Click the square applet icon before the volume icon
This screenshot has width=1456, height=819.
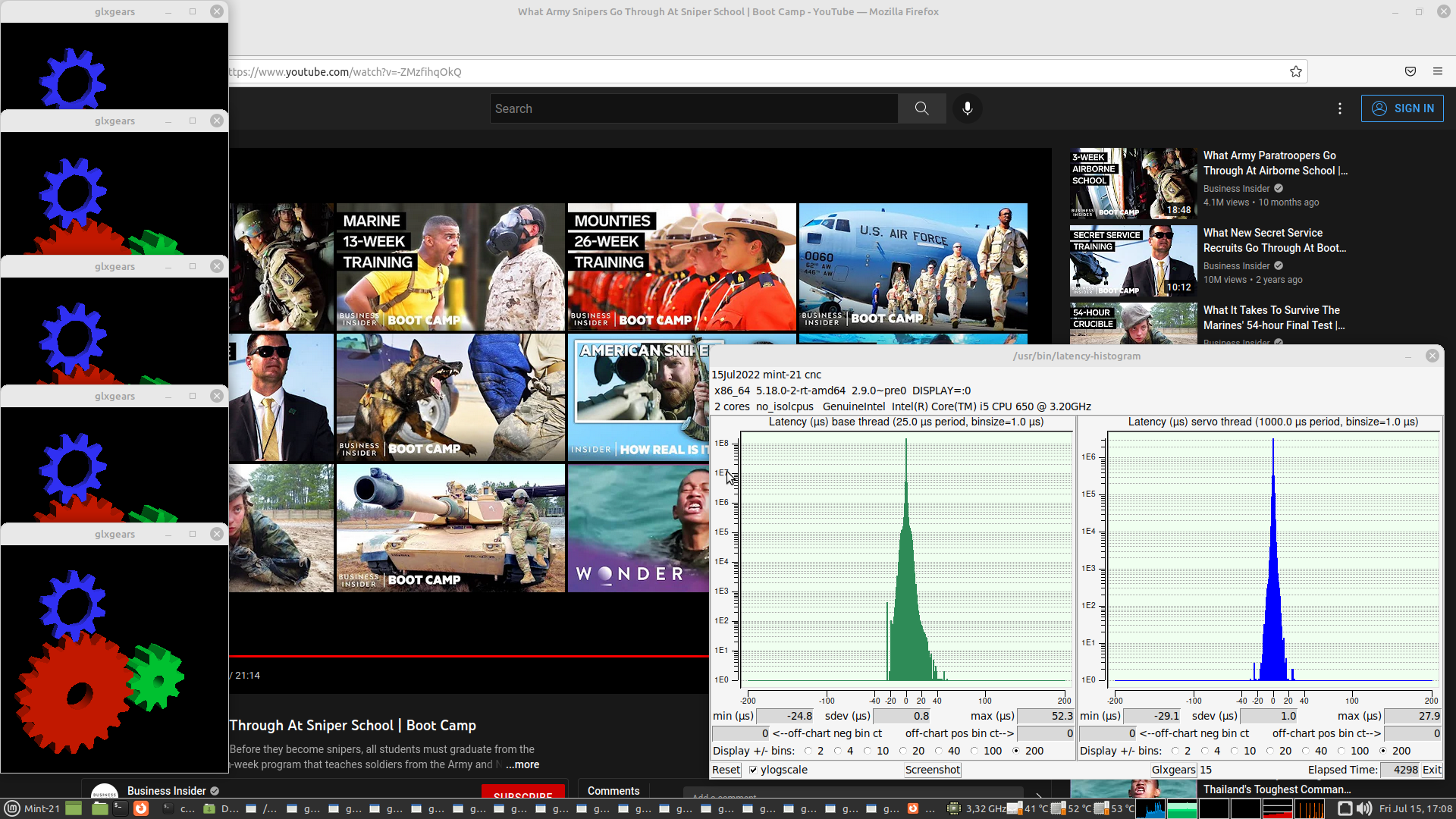pyautogui.click(x=1345, y=808)
